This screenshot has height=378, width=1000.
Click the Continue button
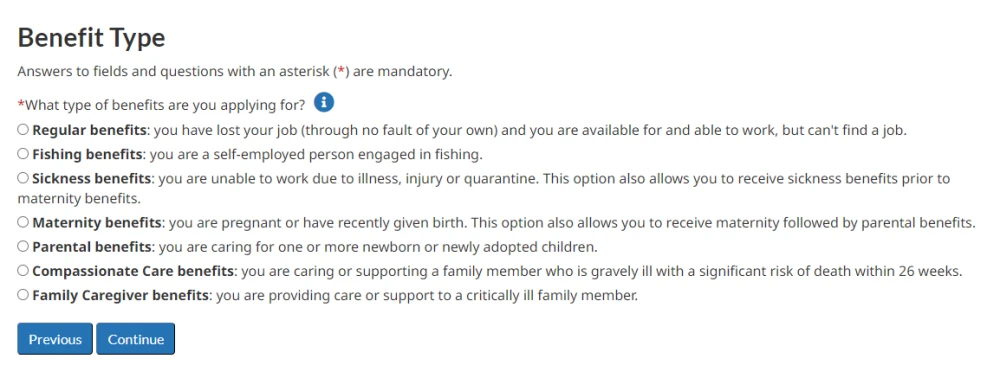(135, 339)
